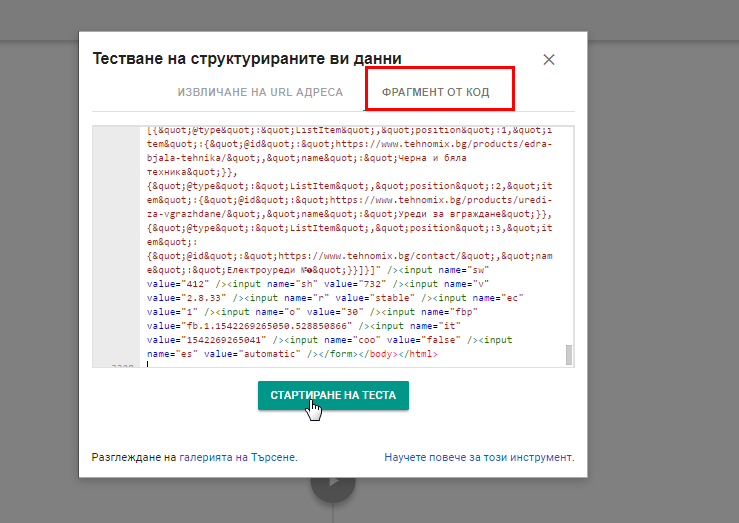
Task: Click the empty last line of code editor
Action: coord(300,365)
